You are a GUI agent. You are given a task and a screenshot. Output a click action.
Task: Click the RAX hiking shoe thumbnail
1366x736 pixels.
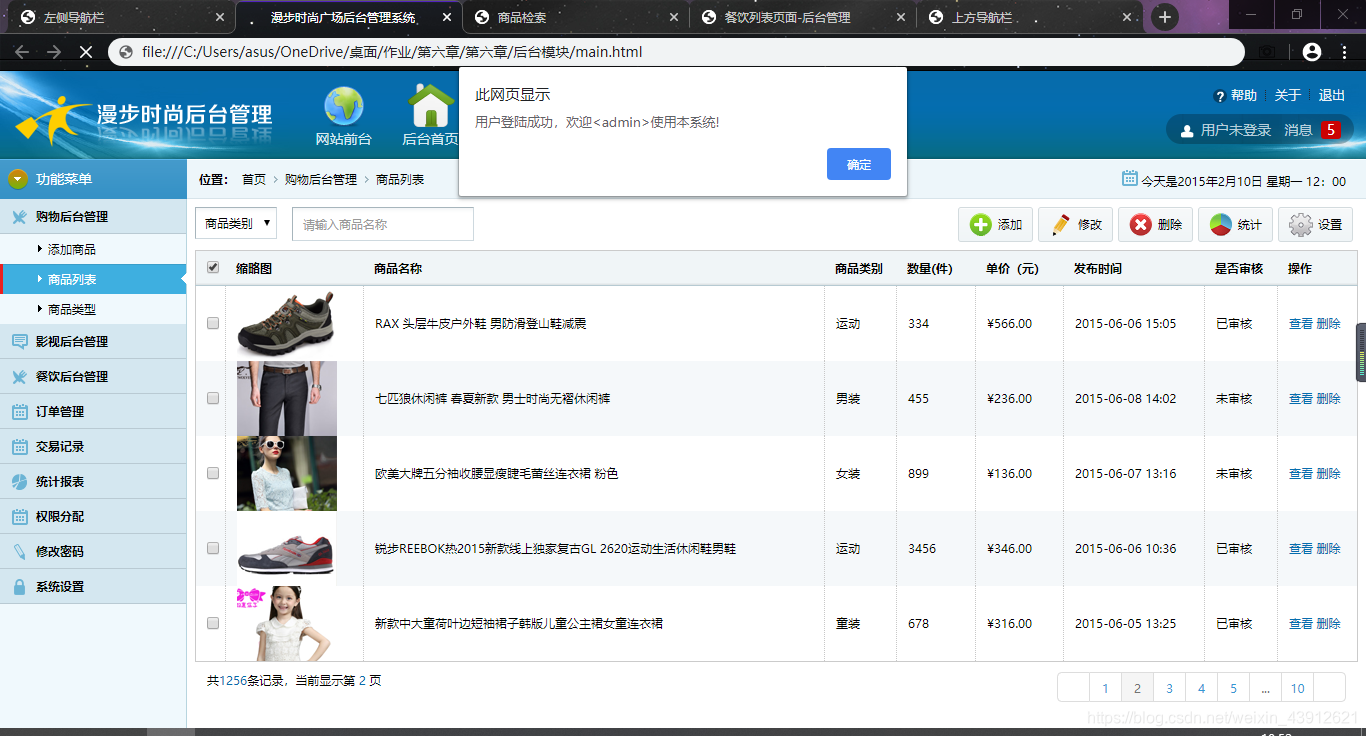tap(286, 323)
